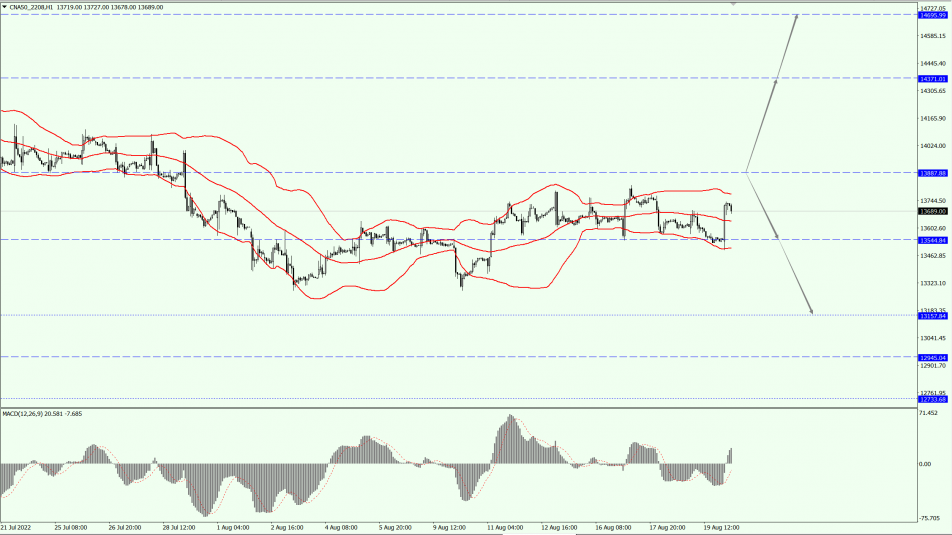Click the MACD(12,26,9) indicator label
952x535 pixels.
22,414
